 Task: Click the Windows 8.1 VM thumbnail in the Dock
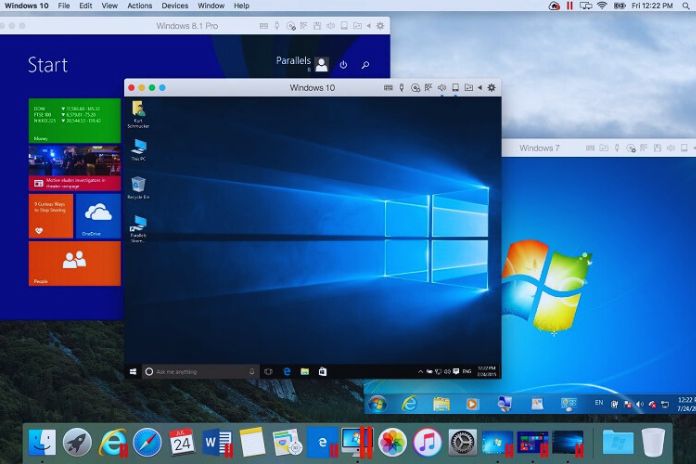coord(532,443)
